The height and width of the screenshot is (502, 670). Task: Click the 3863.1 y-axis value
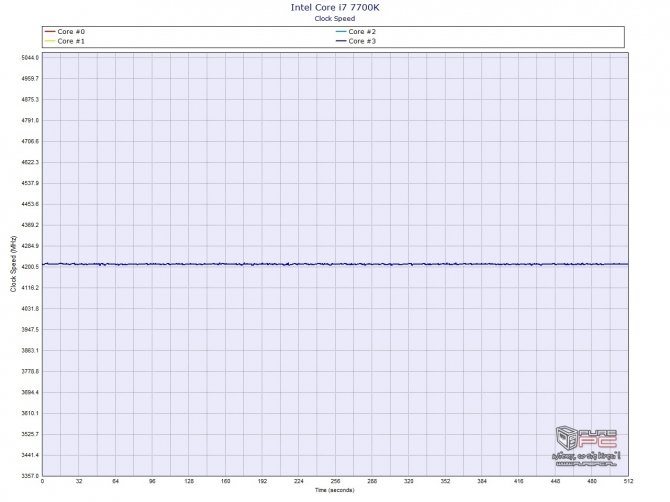tap(30, 350)
